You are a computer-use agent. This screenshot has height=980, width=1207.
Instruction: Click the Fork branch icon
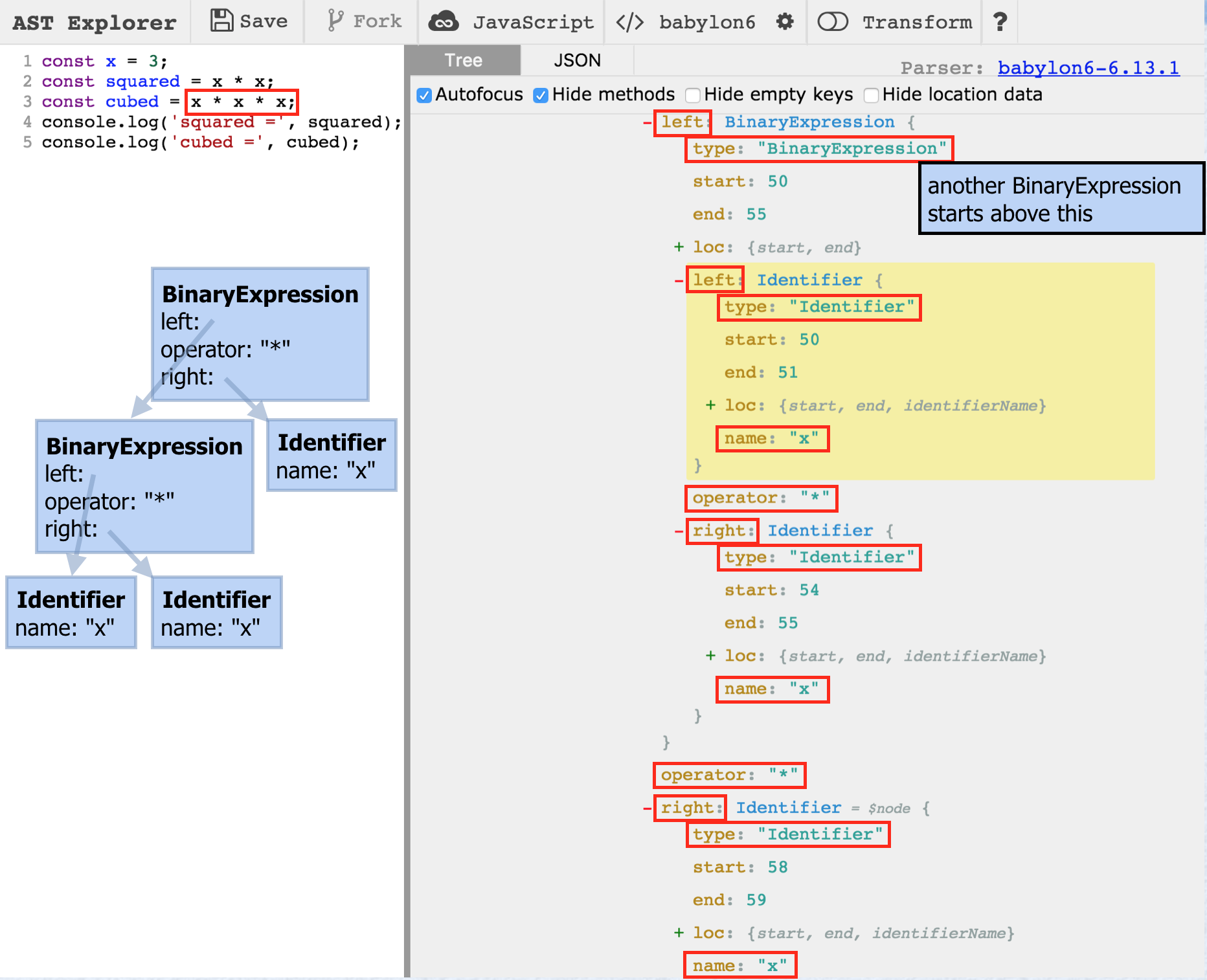tap(335, 21)
